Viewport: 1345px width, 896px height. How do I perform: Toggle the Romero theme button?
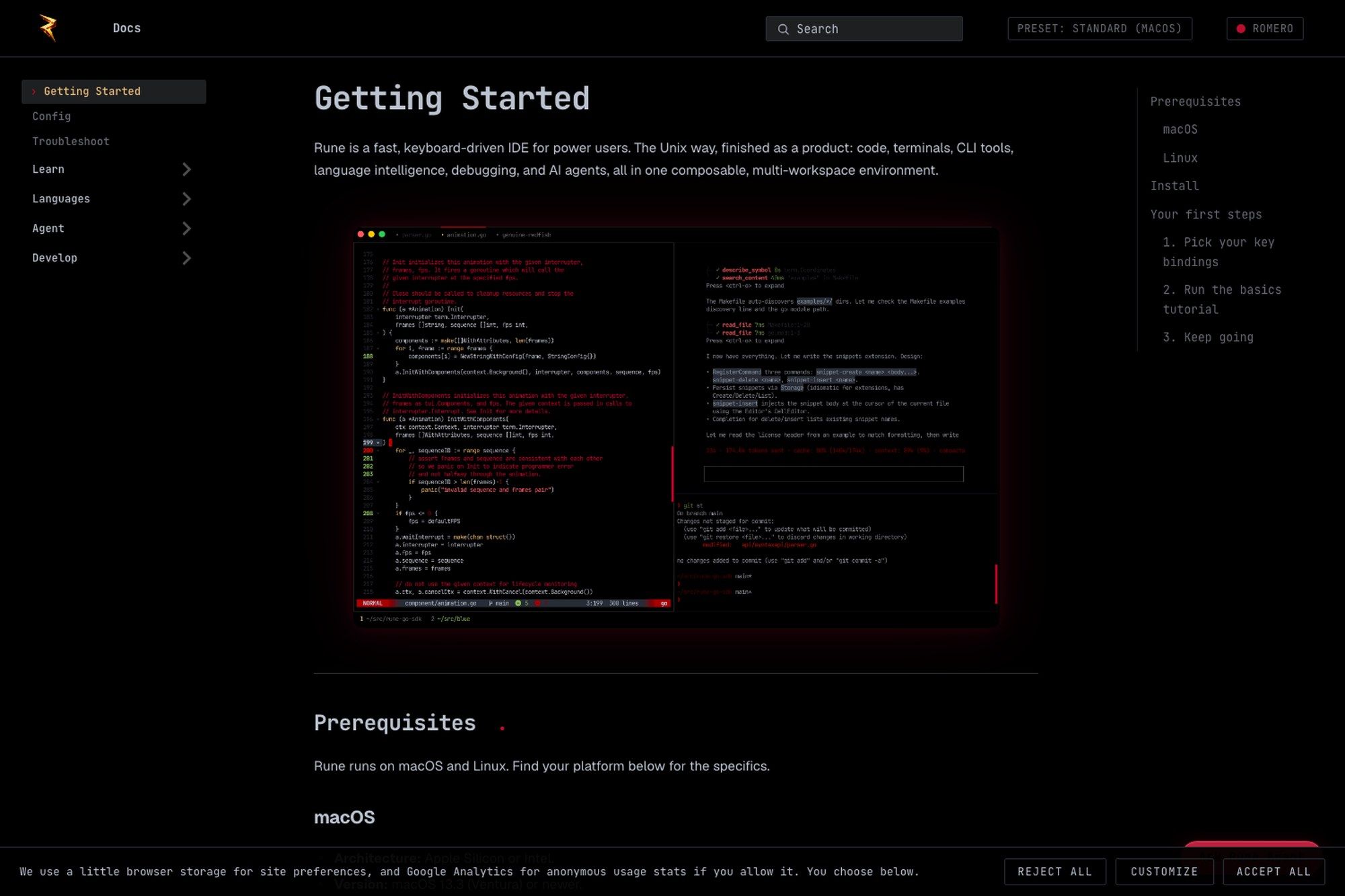pos(1264,28)
